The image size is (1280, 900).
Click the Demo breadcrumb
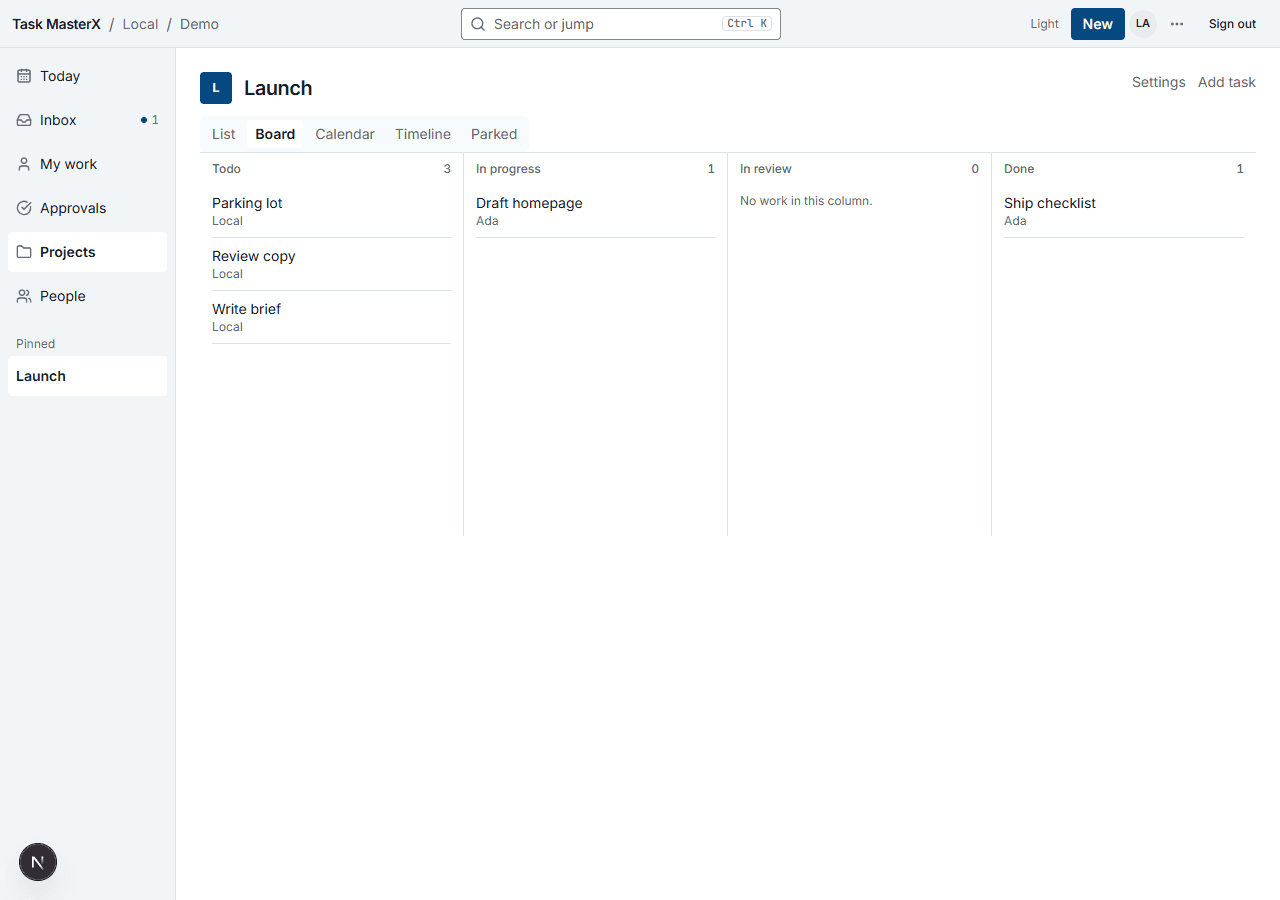coord(199,24)
